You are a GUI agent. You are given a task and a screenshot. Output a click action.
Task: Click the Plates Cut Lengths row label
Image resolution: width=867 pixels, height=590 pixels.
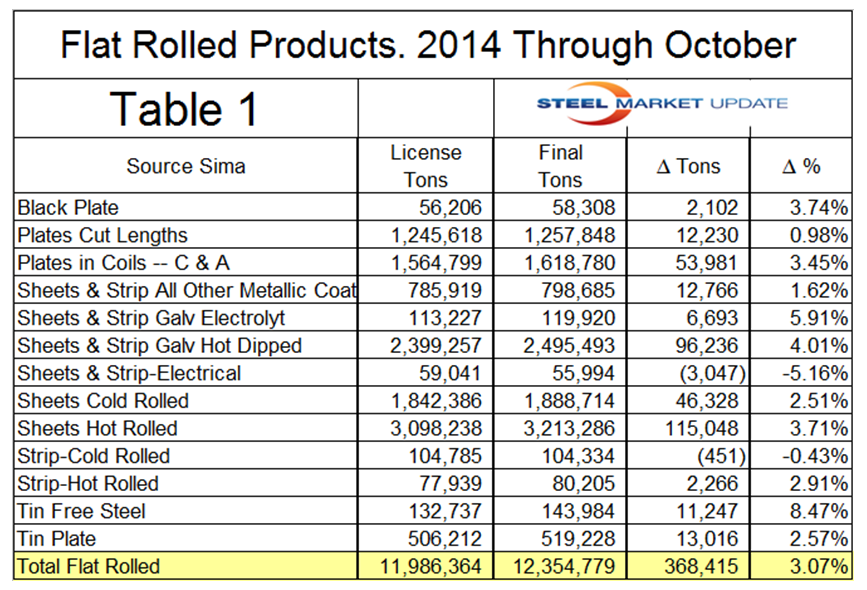tap(102, 236)
